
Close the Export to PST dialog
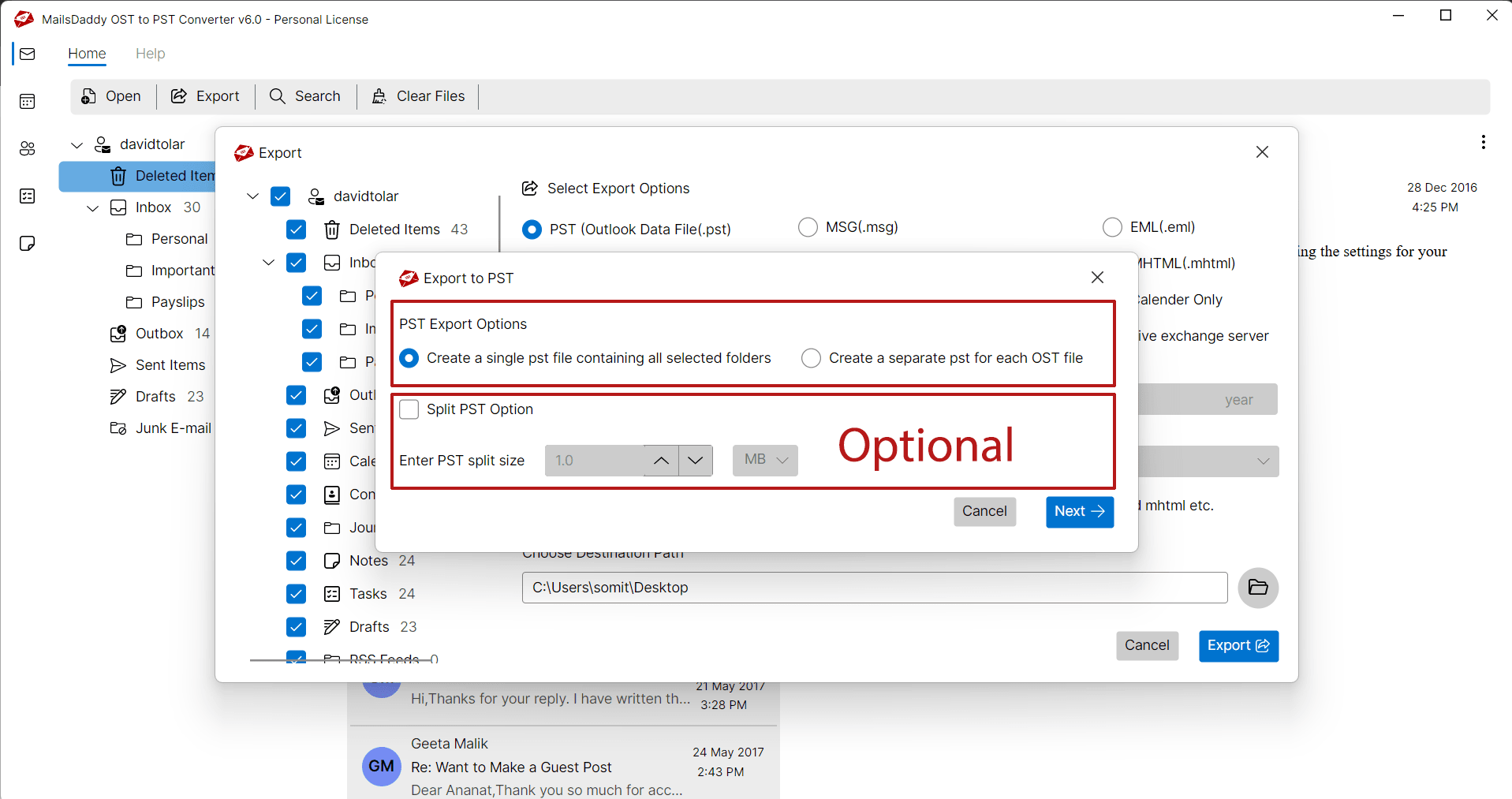(1097, 278)
